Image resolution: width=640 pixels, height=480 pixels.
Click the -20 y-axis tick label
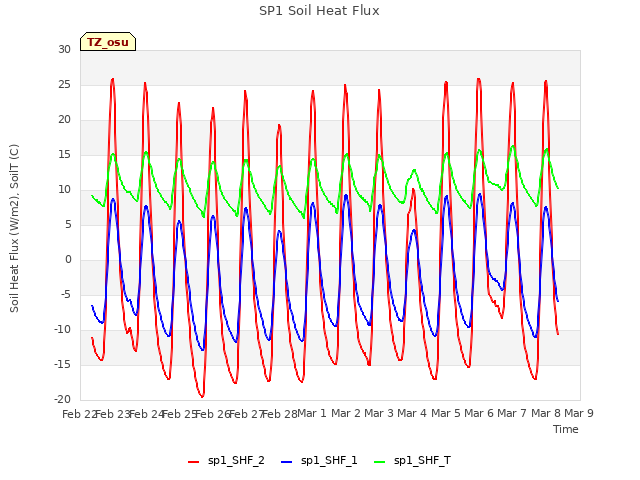[63, 400]
